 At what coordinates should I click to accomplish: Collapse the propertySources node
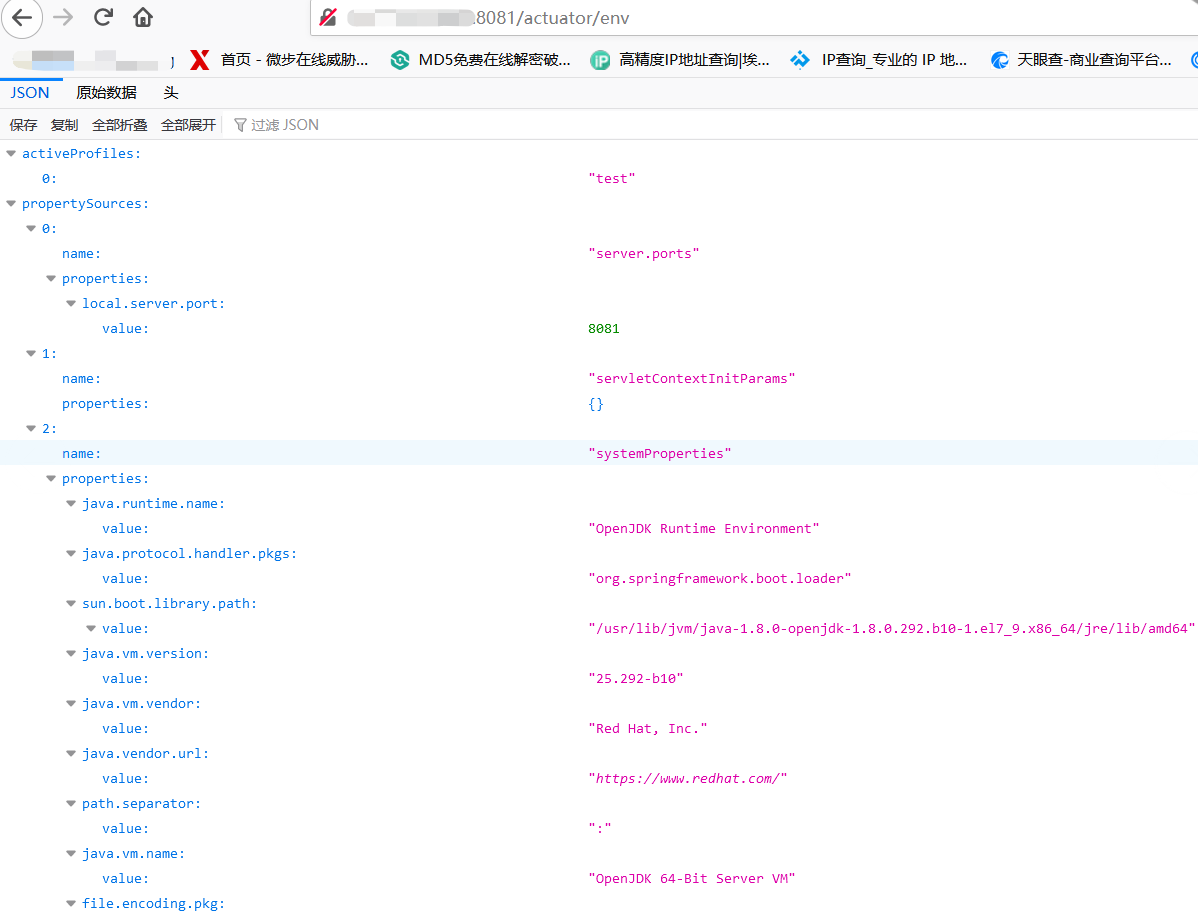click(x=11, y=203)
